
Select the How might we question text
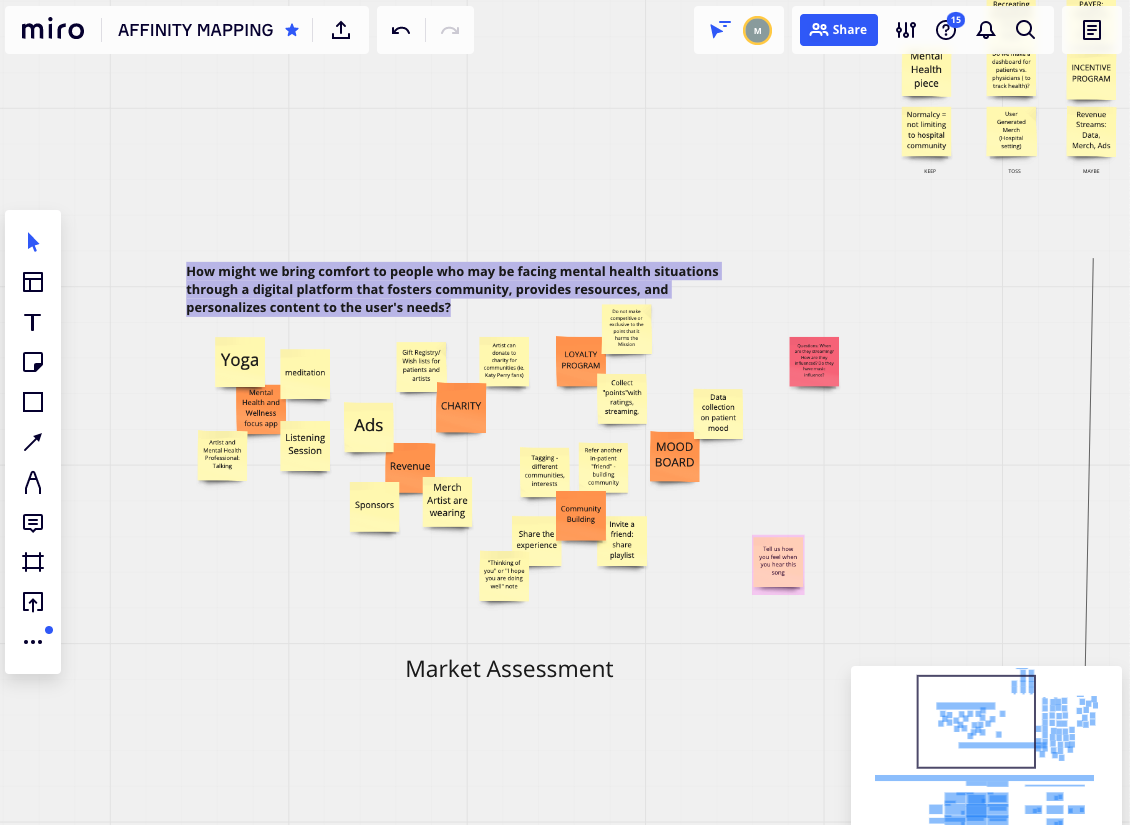(453, 290)
